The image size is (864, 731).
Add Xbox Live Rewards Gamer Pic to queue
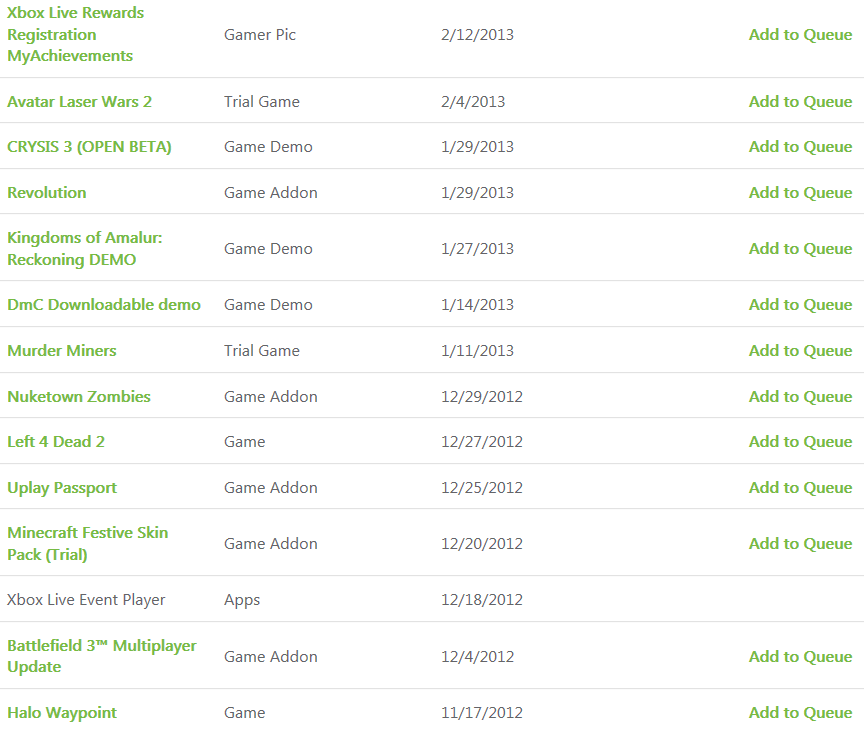[x=800, y=35]
